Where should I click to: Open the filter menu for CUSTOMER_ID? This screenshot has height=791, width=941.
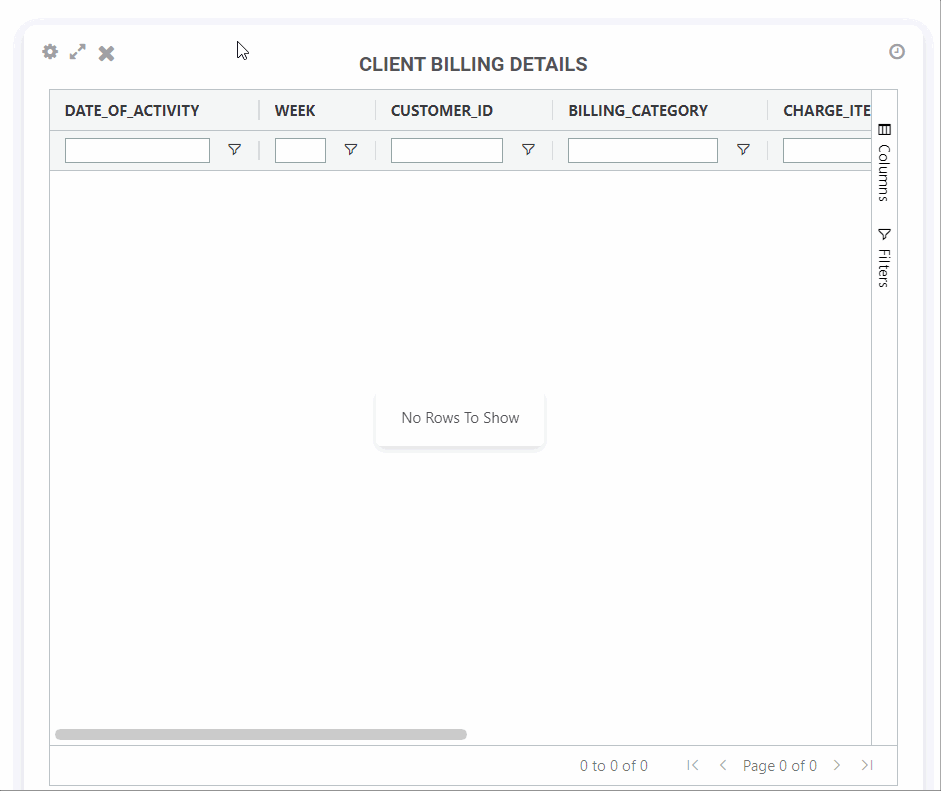tap(528, 150)
